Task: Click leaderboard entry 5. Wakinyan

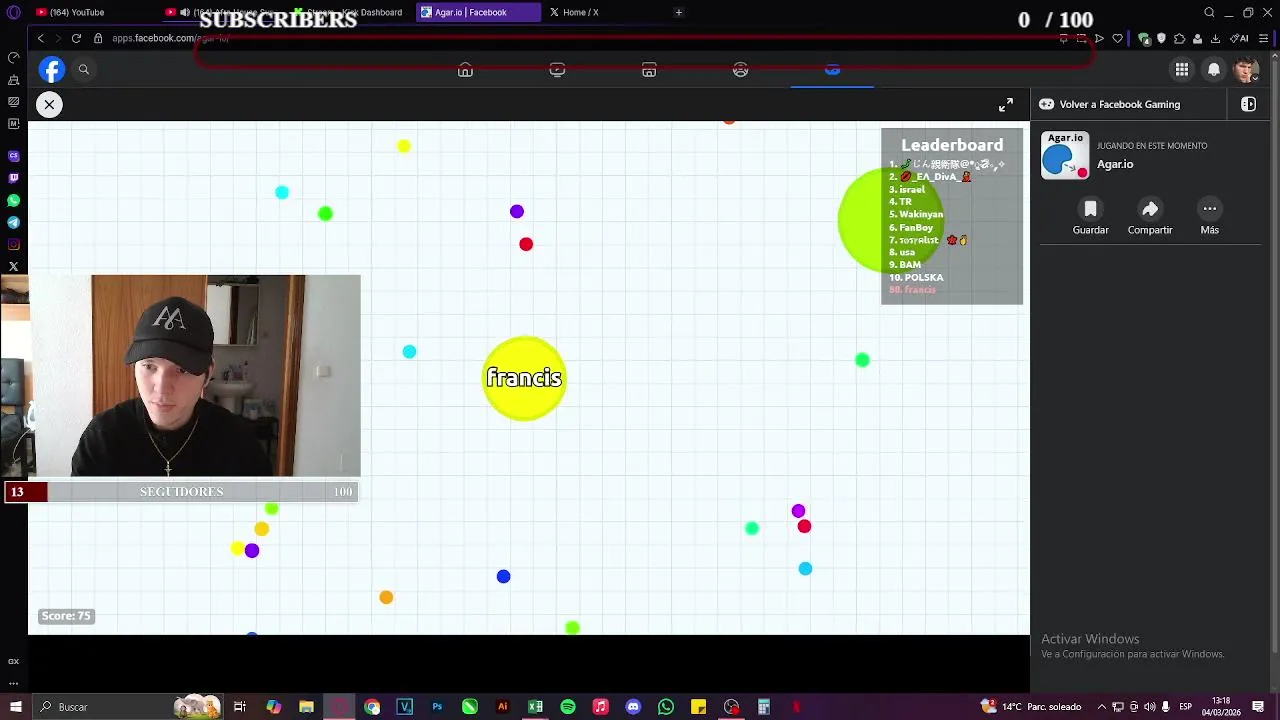Action: tap(916, 214)
